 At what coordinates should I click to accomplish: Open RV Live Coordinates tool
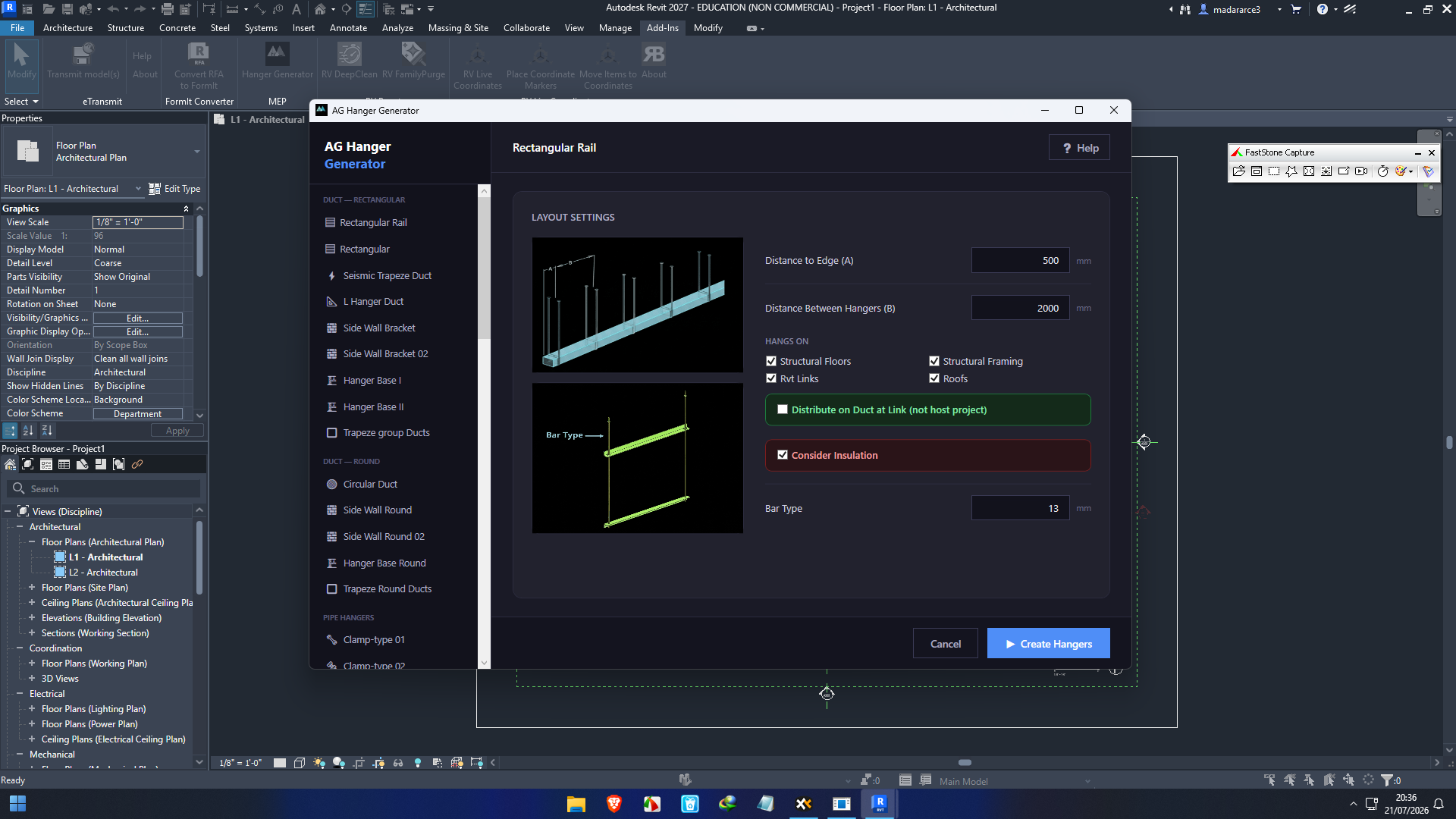[478, 67]
